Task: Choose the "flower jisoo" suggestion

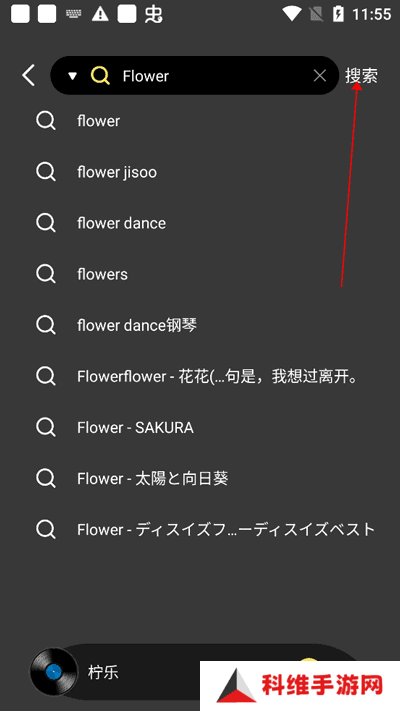Action: pos(200,172)
